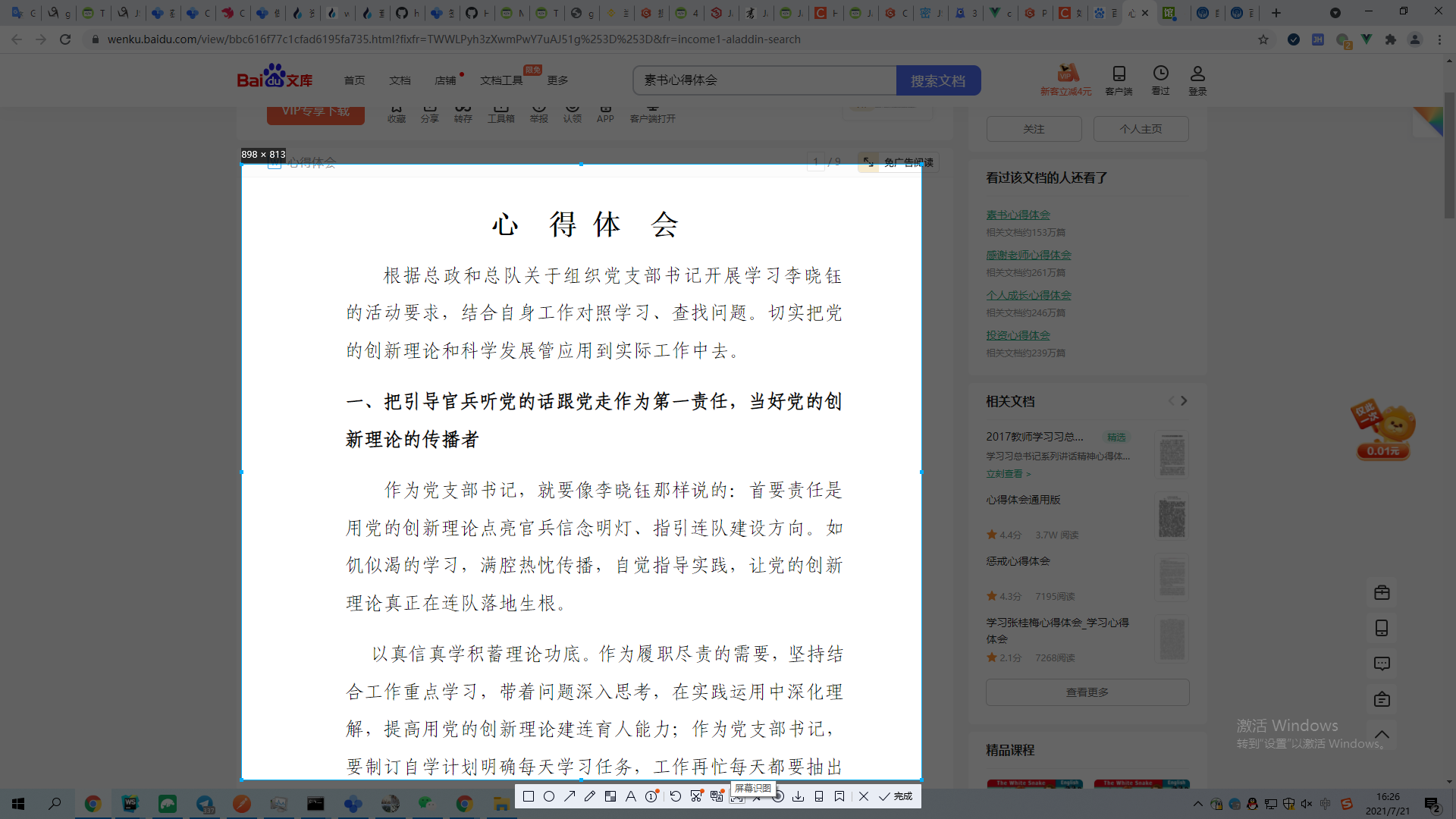1456x819 pixels.
Task: Click the back-to-top arrow in right sidebar
Action: pos(1382,734)
